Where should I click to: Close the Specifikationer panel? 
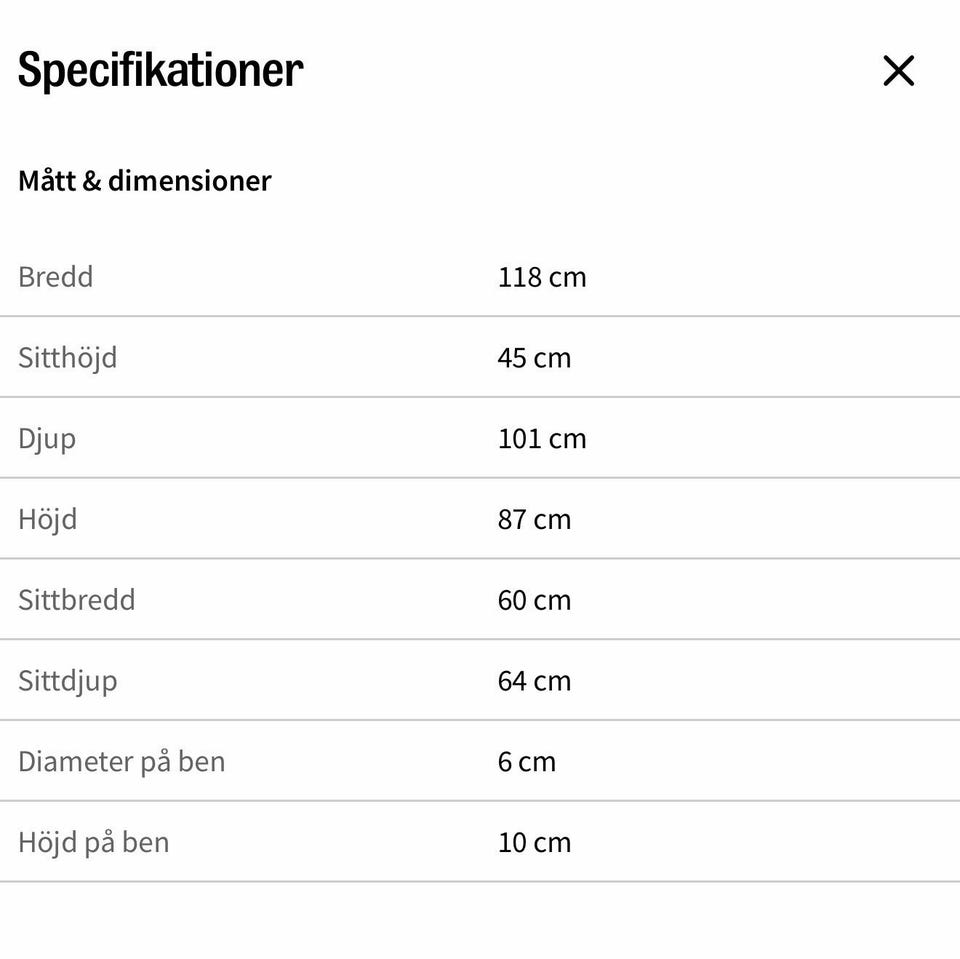[898, 71]
